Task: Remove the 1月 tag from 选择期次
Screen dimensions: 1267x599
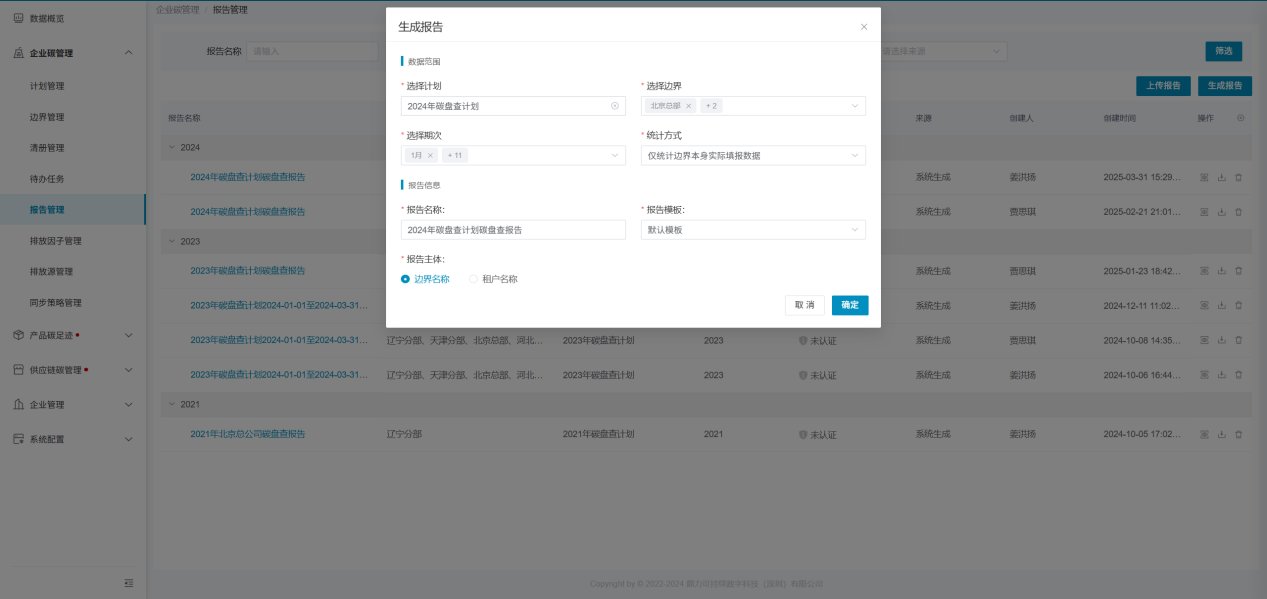Action: pyautogui.click(x=430, y=155)
